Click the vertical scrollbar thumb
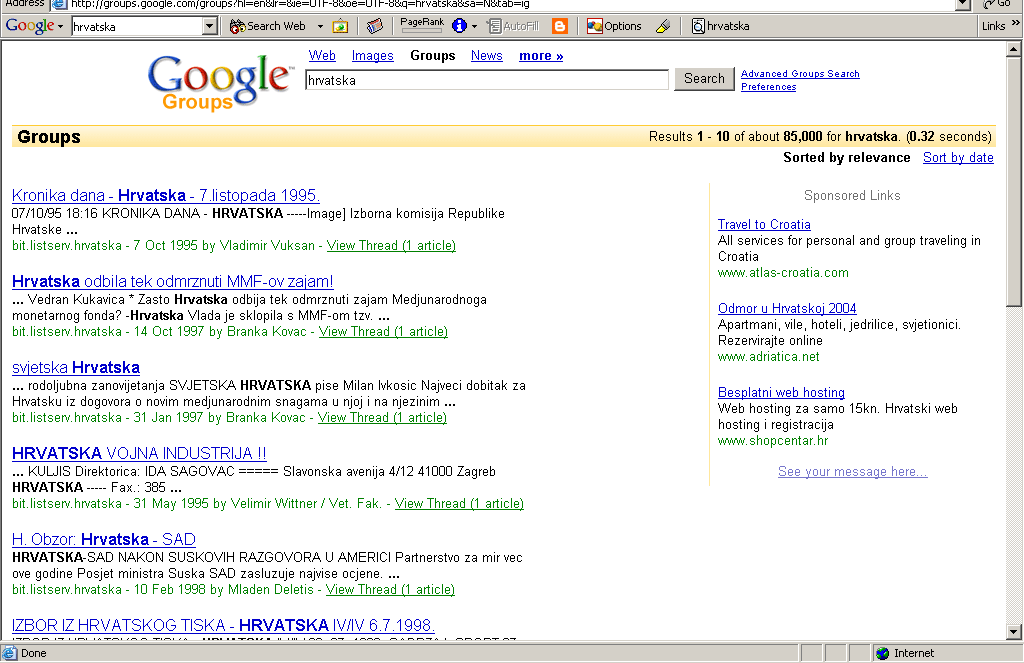 tap(1014, 182)
